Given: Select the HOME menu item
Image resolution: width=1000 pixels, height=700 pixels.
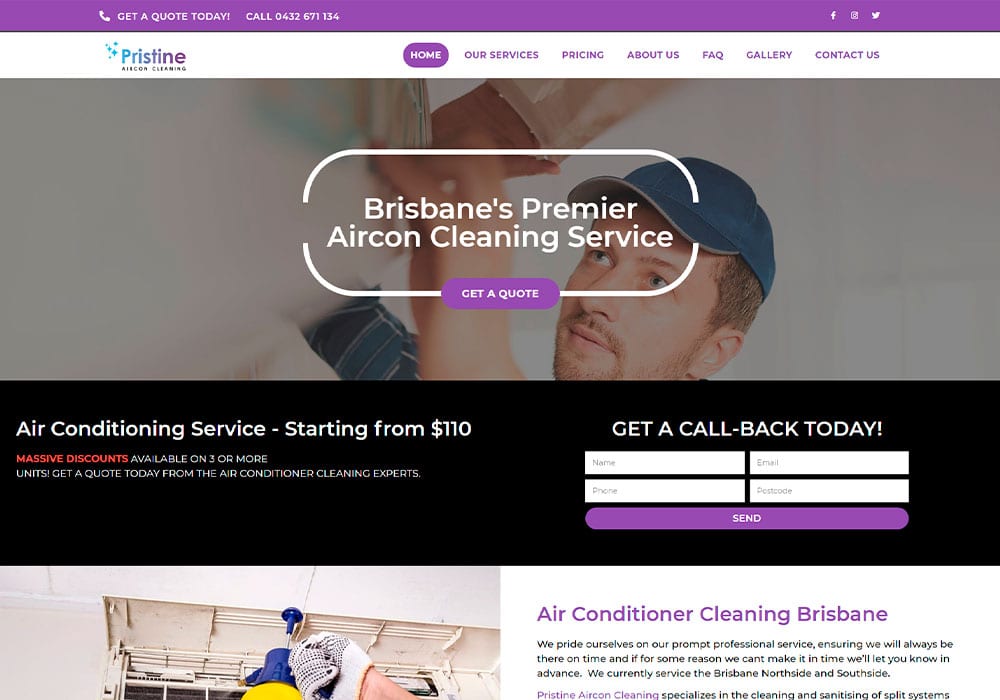Looking at the screenshot, I should 425,55.
